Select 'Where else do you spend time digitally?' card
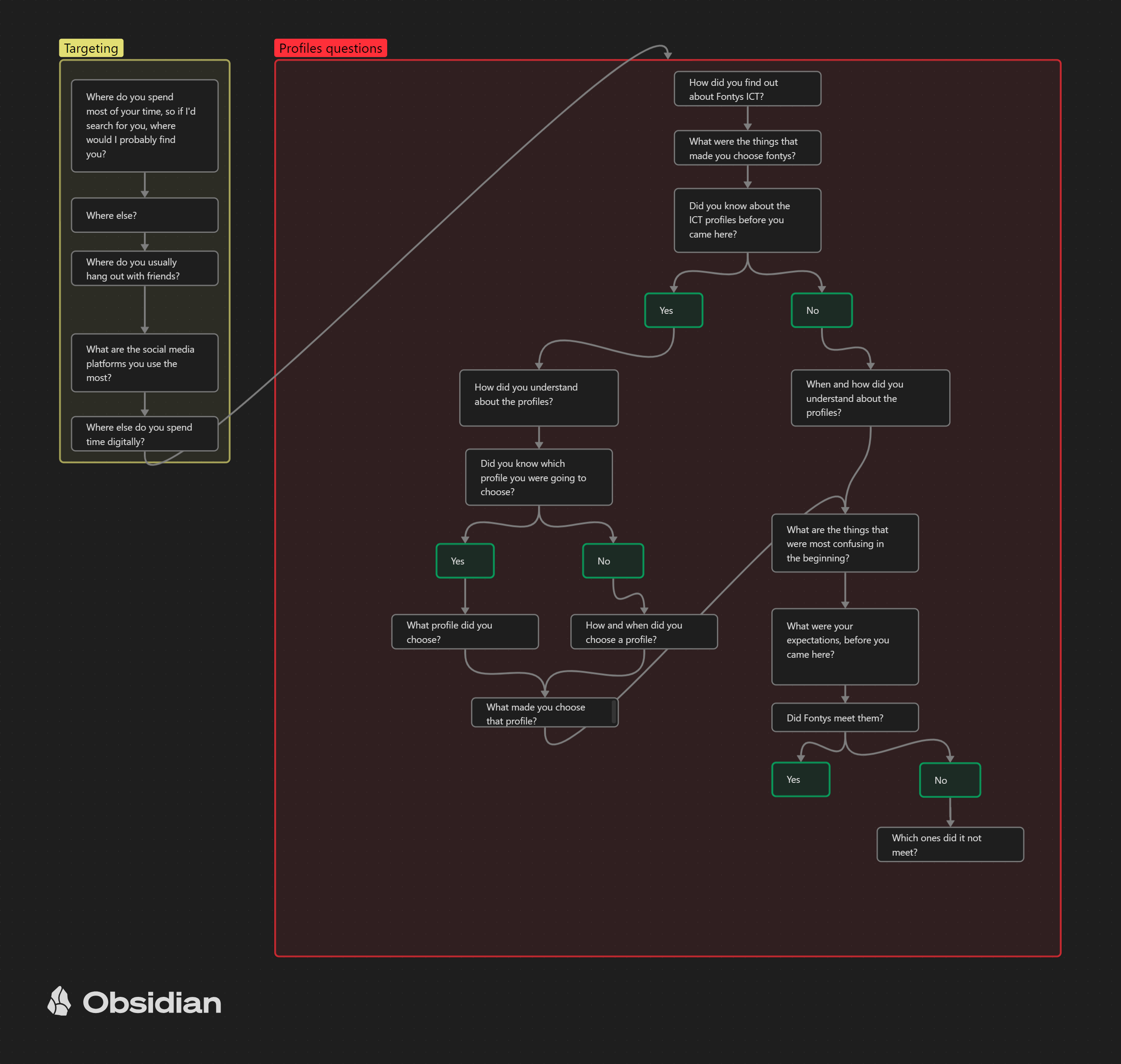Screen dimensions: 1121x1064 (145, 434)
